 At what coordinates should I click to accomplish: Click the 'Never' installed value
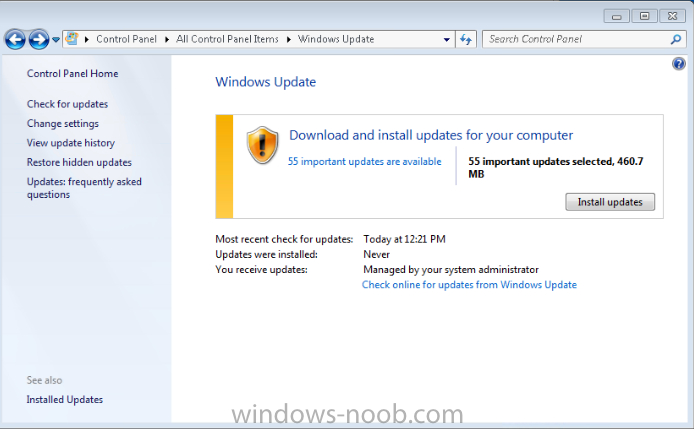point(377,255)
